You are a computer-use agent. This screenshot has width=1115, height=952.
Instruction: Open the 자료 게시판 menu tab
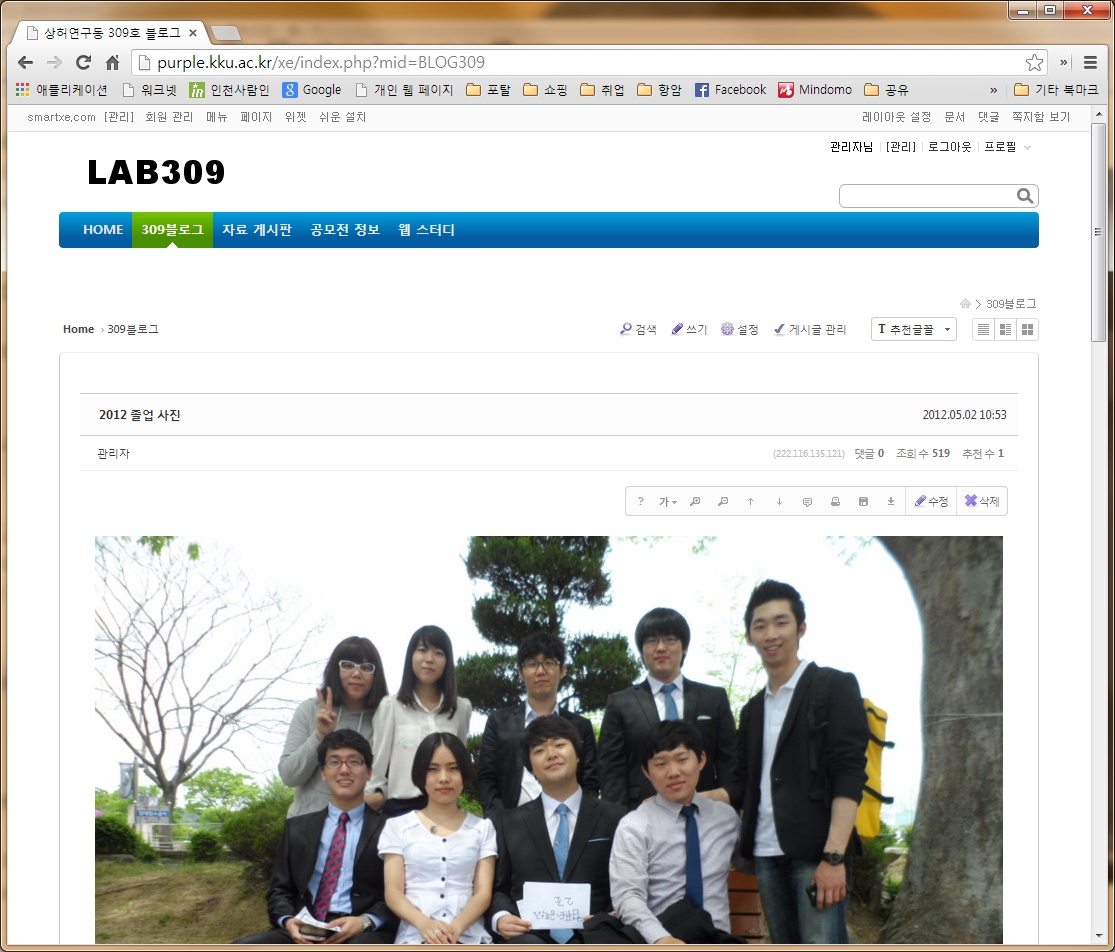tap(257, 230)
